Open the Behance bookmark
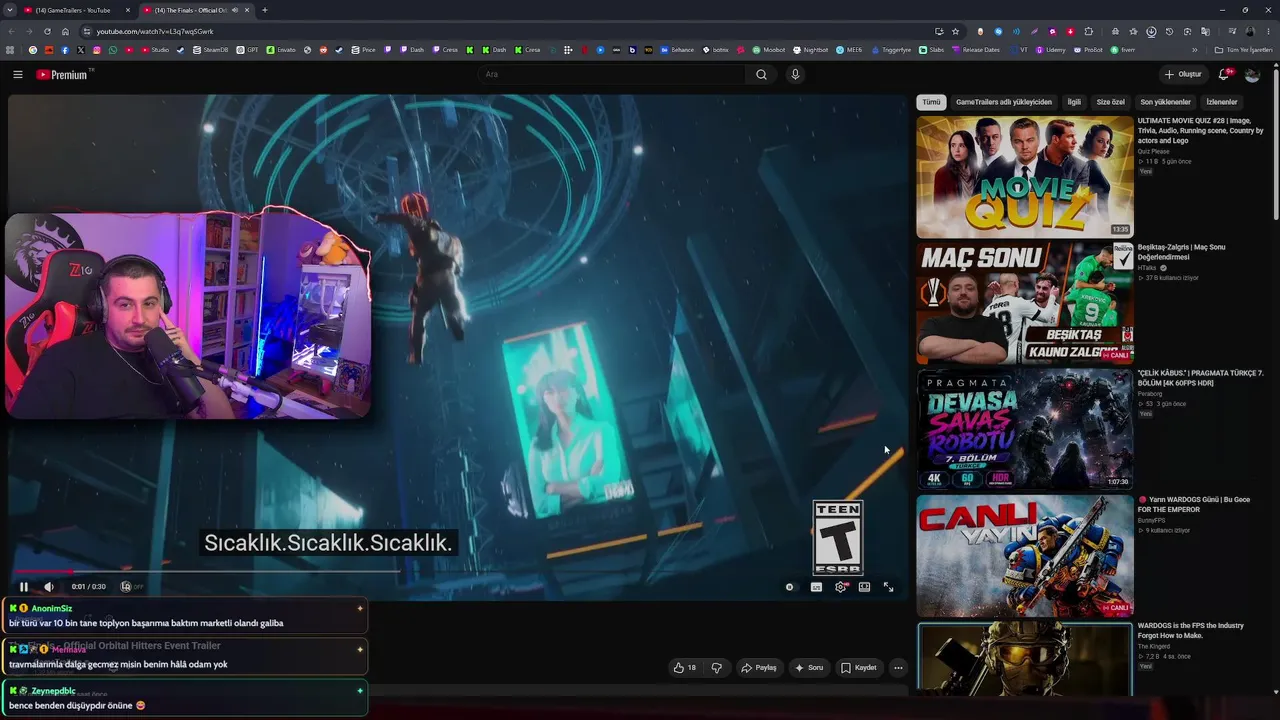 pyautogui.click(x=677, y=50)
